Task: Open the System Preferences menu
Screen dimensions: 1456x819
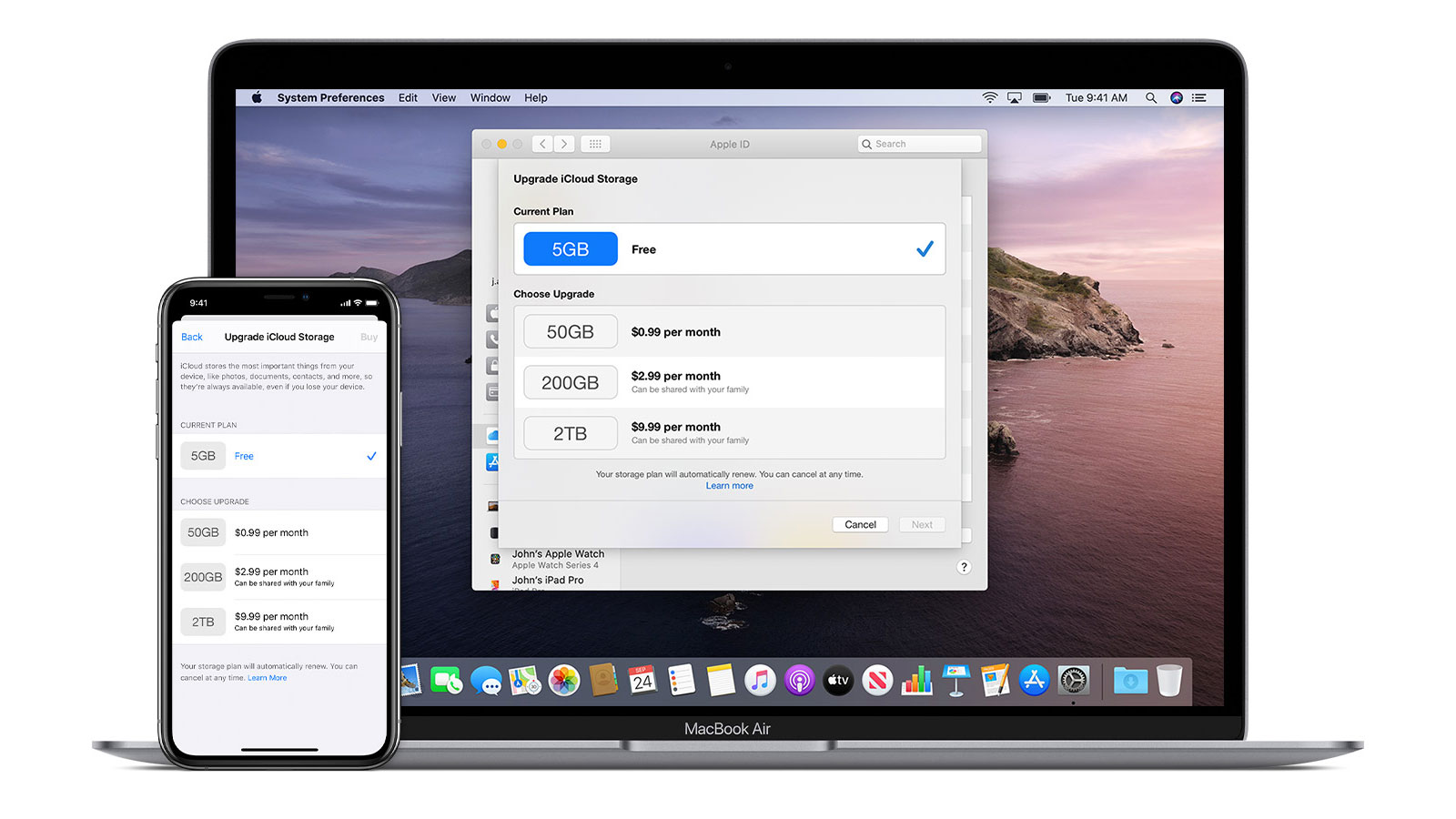Action: pos(330,97)
